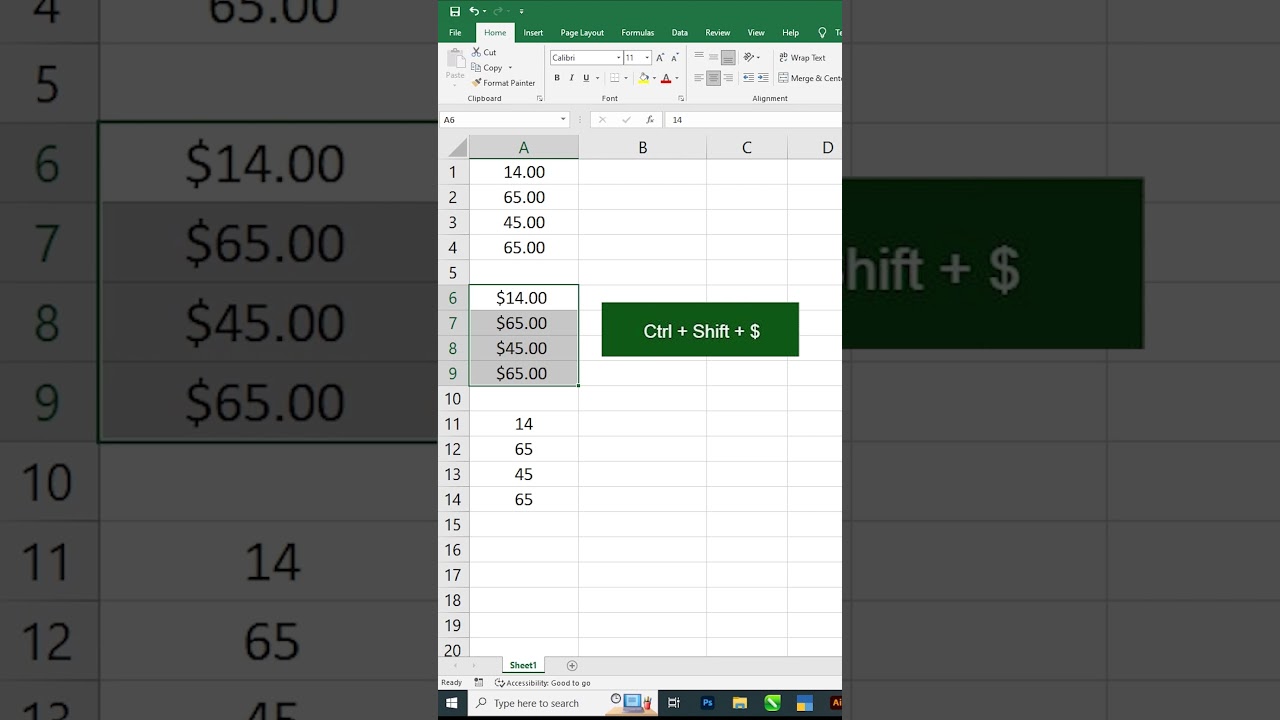Activate the Format Painter
This screenshot has height=720, width=1280.
pyautogui.click(x=503, y=83)
